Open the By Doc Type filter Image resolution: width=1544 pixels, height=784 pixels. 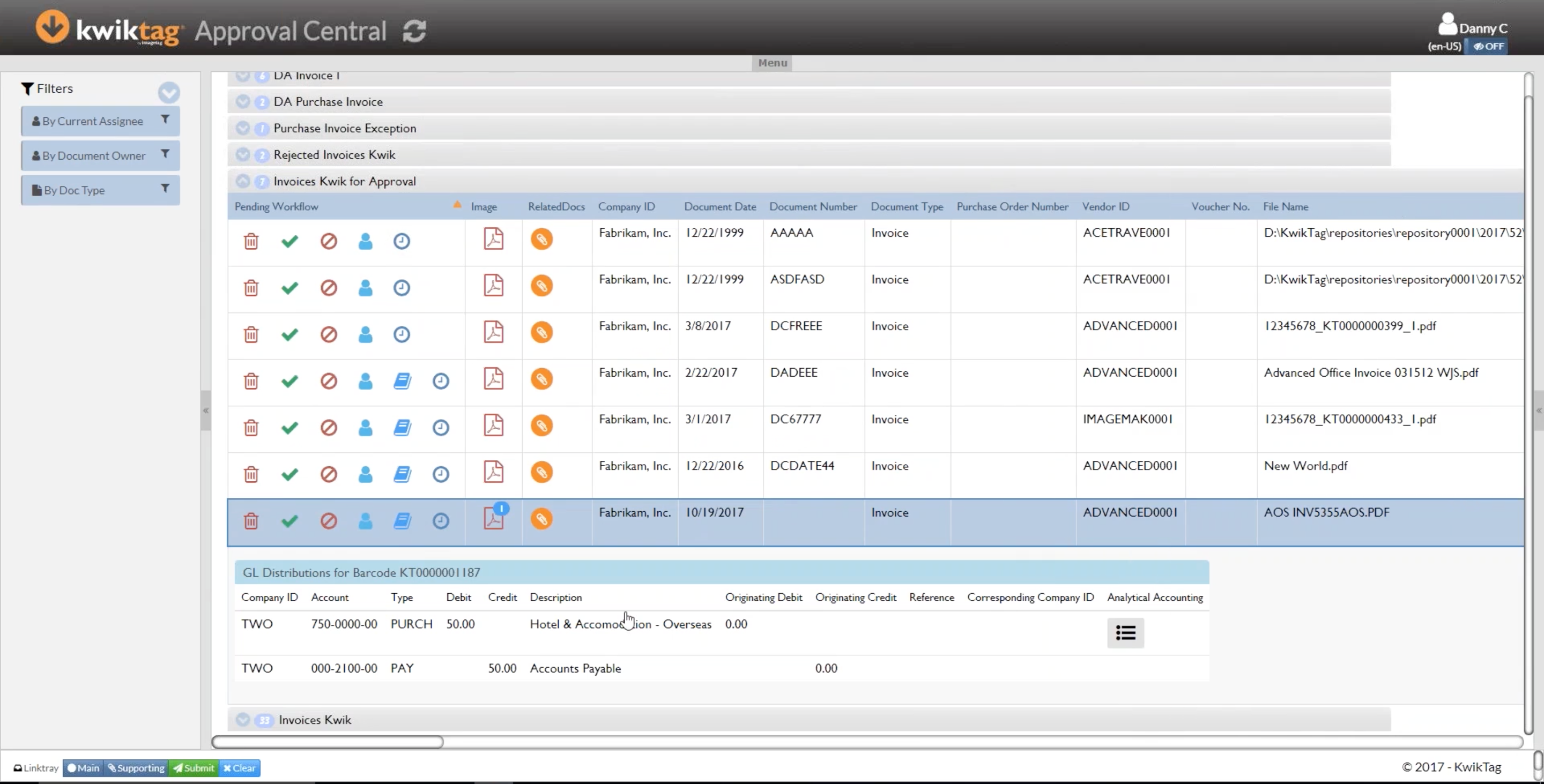pyautogui.click(x=100, y=190)
